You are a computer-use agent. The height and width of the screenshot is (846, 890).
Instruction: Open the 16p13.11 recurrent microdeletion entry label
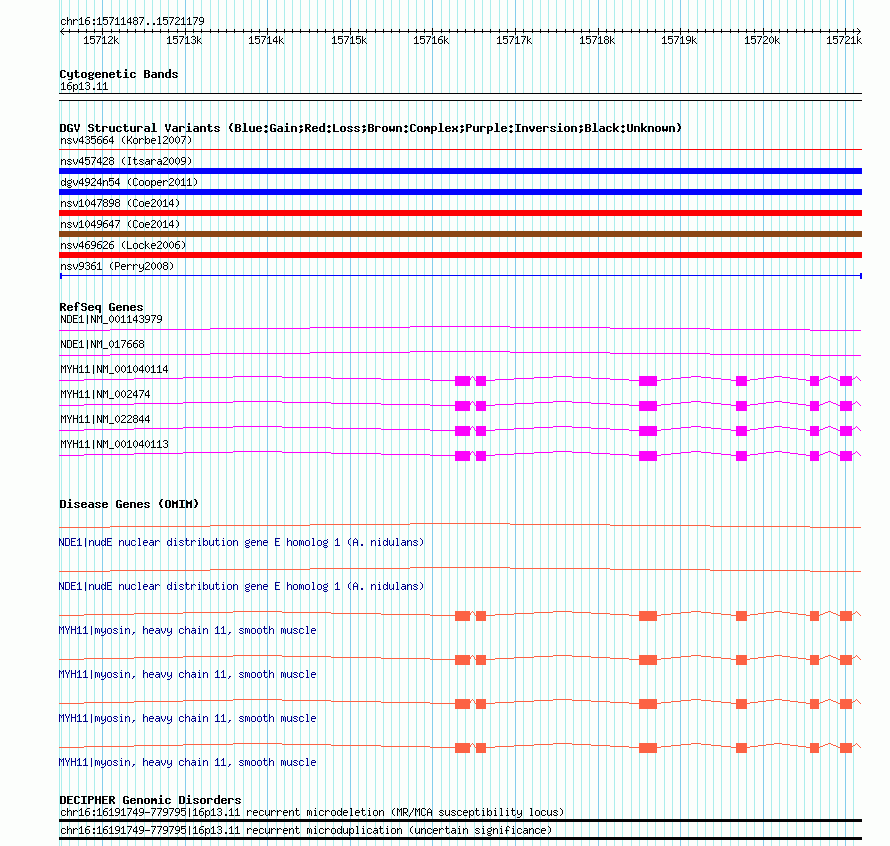[312, 813]
